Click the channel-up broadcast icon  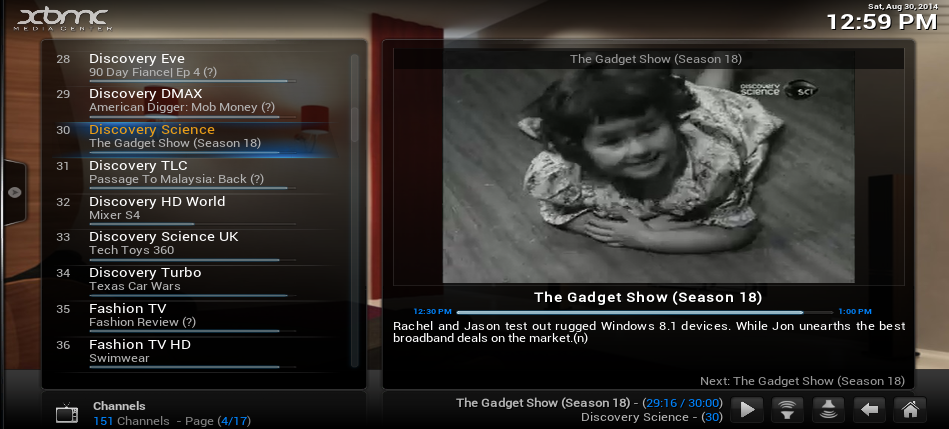[x=788, y=409]
